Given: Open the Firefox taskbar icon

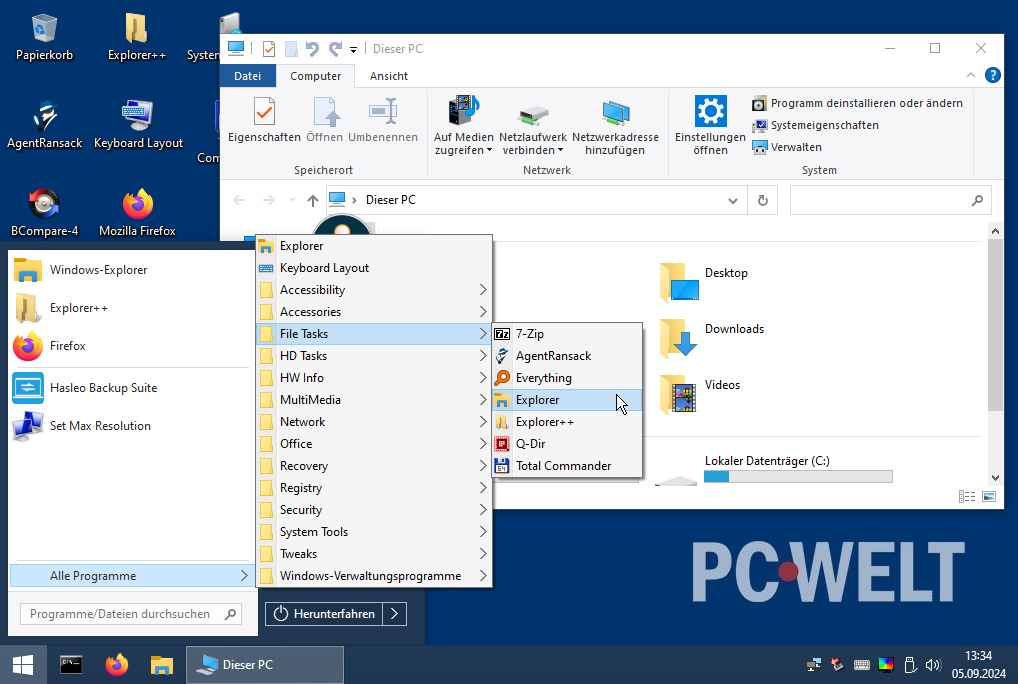Looking at the screenshot, I should point(117,665).
